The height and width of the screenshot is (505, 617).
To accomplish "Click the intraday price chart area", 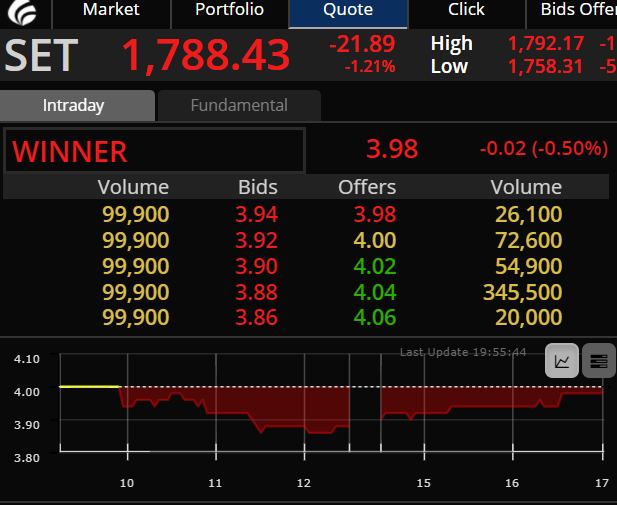I will pos(331,402).
